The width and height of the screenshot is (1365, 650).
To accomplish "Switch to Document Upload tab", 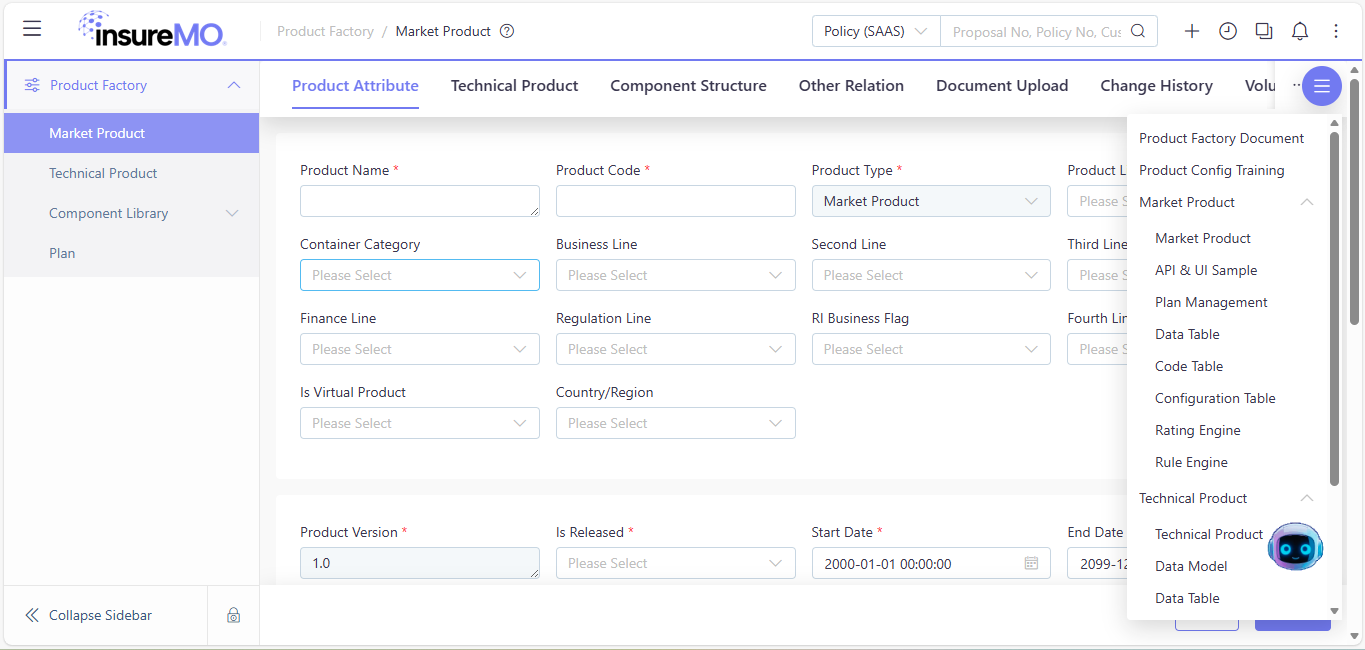I will [1002, 86].
